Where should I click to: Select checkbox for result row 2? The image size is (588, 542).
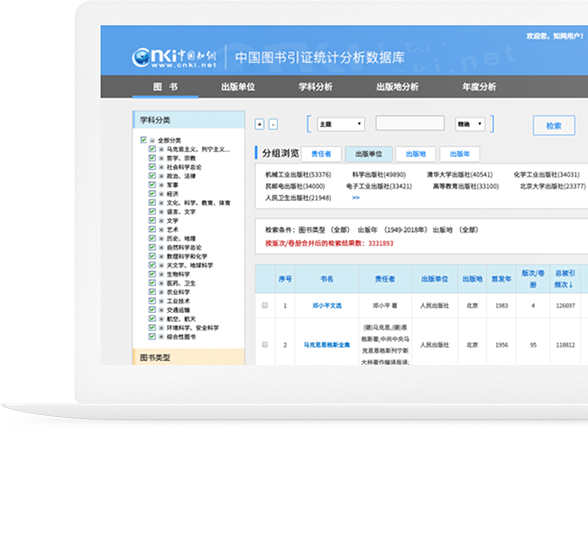point(265,345)
